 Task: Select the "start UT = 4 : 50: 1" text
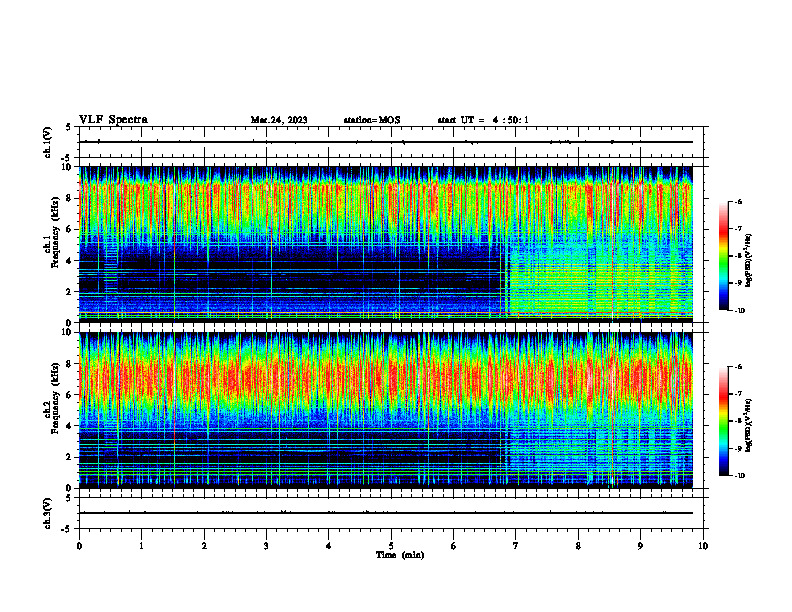483,120
